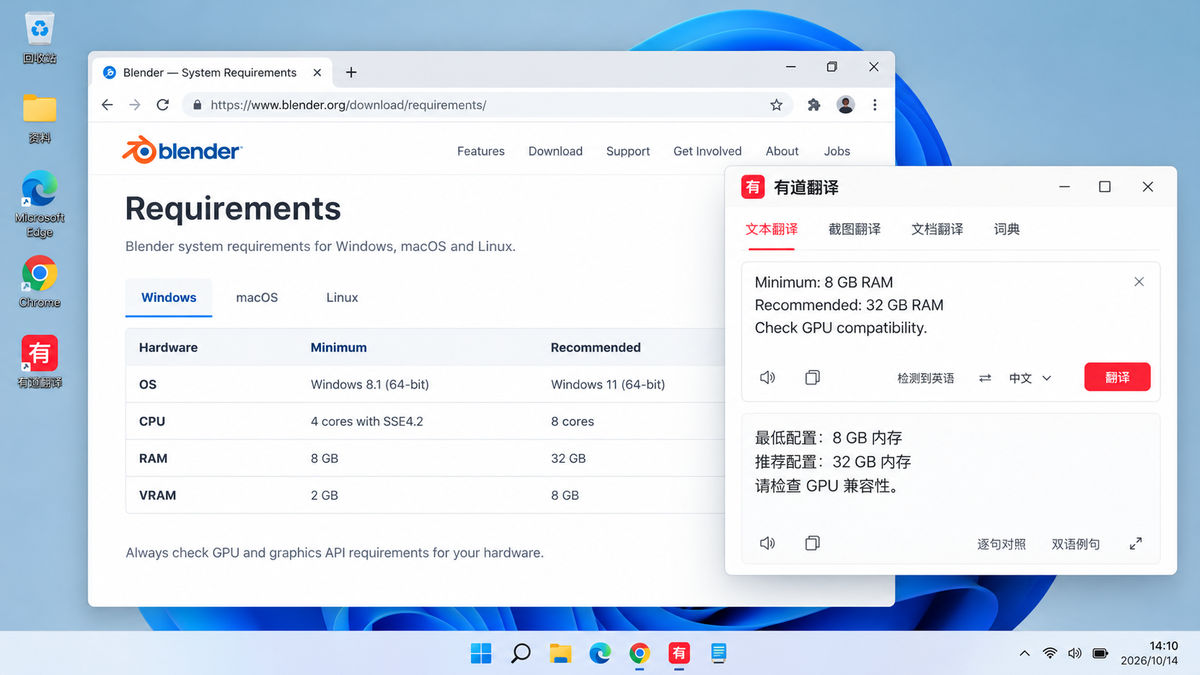This screenshot has width=1200, height=675.
Task: Select the macOS requirements tab
Action: [x=257, y=298]
